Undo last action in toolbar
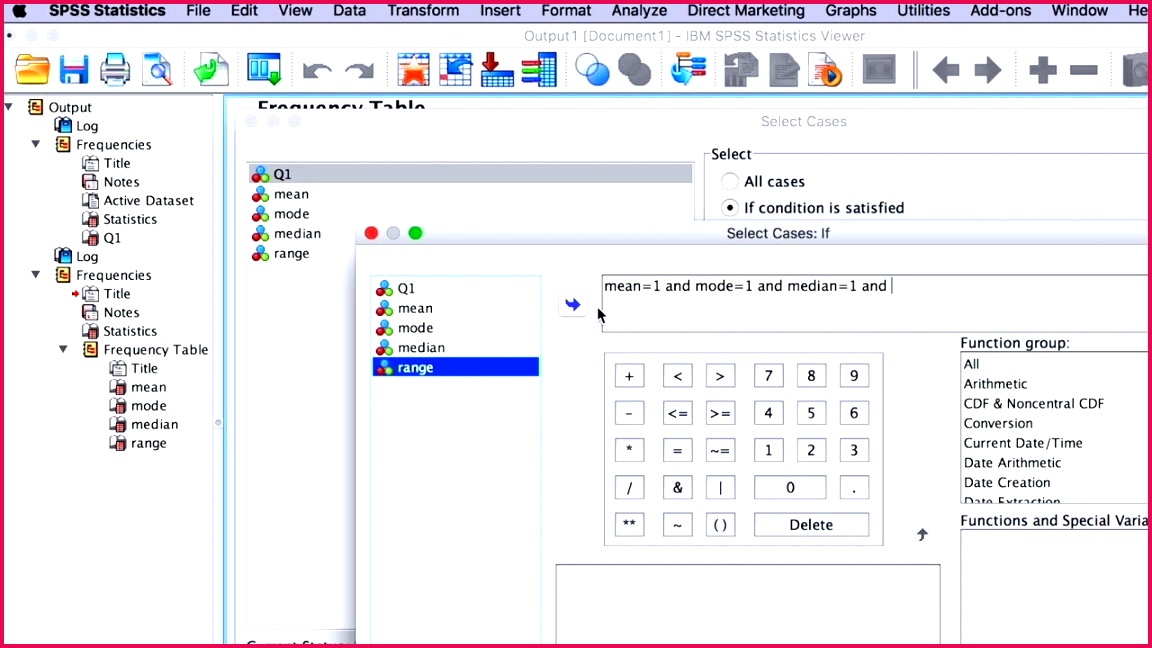 [x=317, y=71]
